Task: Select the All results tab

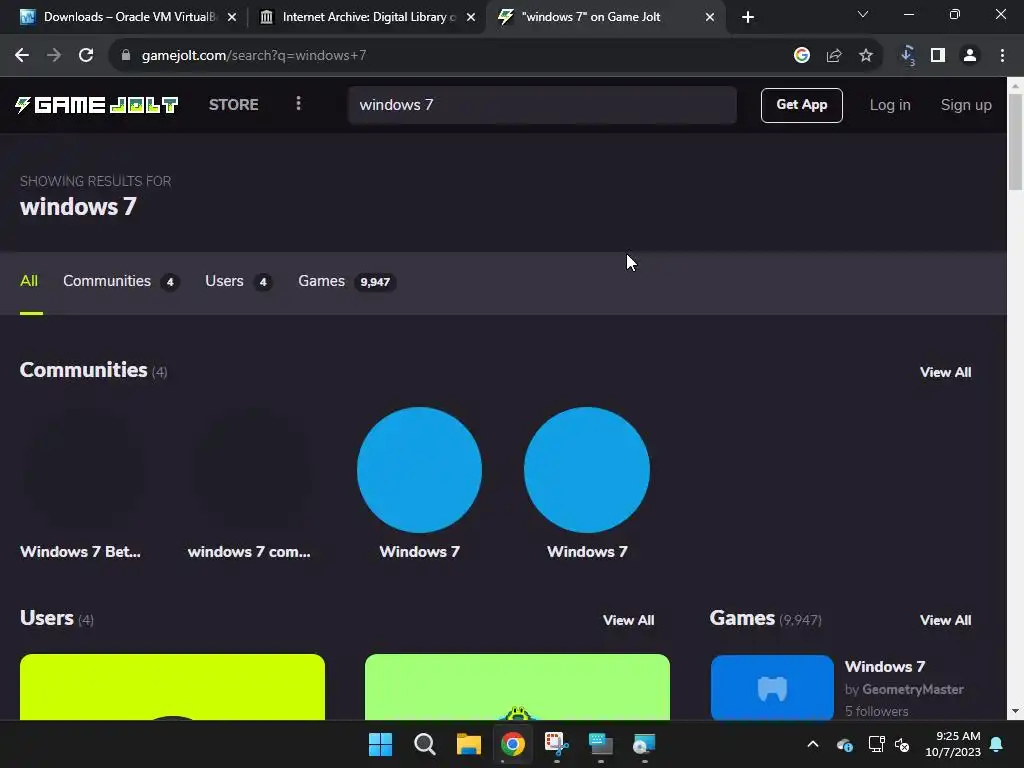Action: [29, 281]
